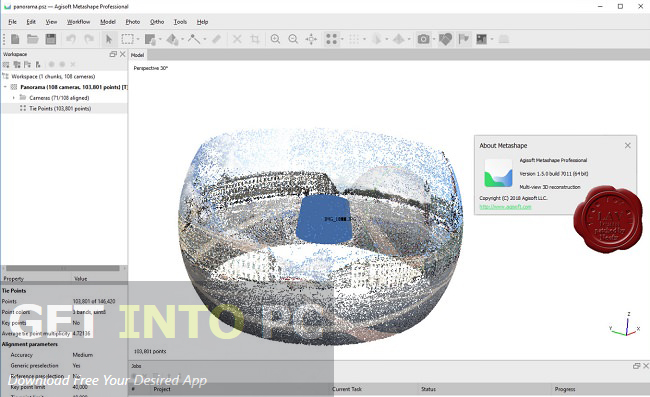Select the Rectangle selection tool
Image resolution: width=650 pixels, height=397 pixels.
click(127, 39)
